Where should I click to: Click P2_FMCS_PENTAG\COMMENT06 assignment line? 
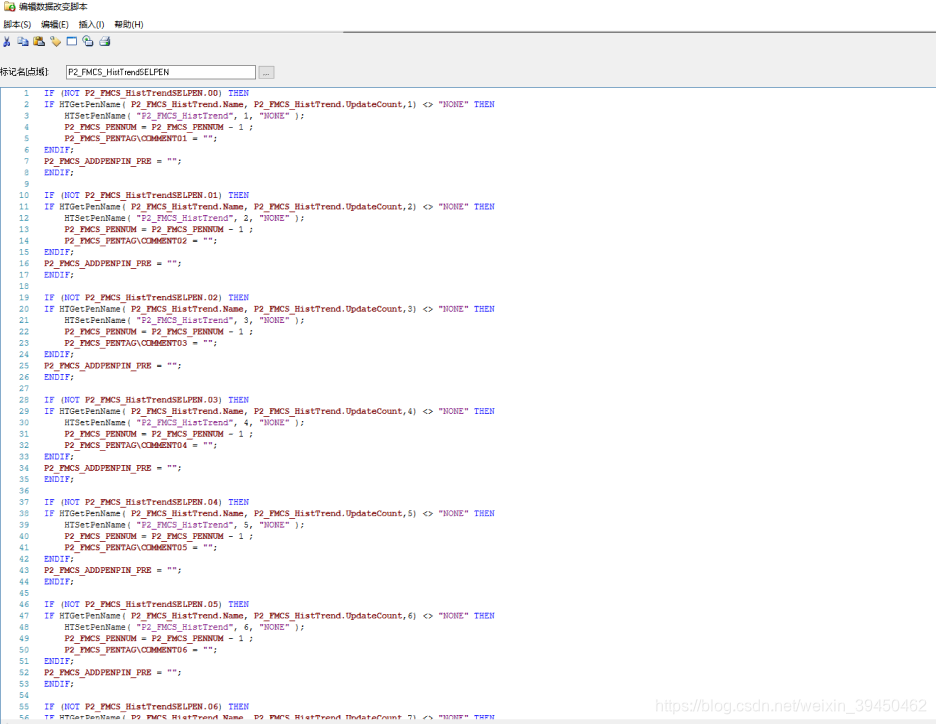141,649
